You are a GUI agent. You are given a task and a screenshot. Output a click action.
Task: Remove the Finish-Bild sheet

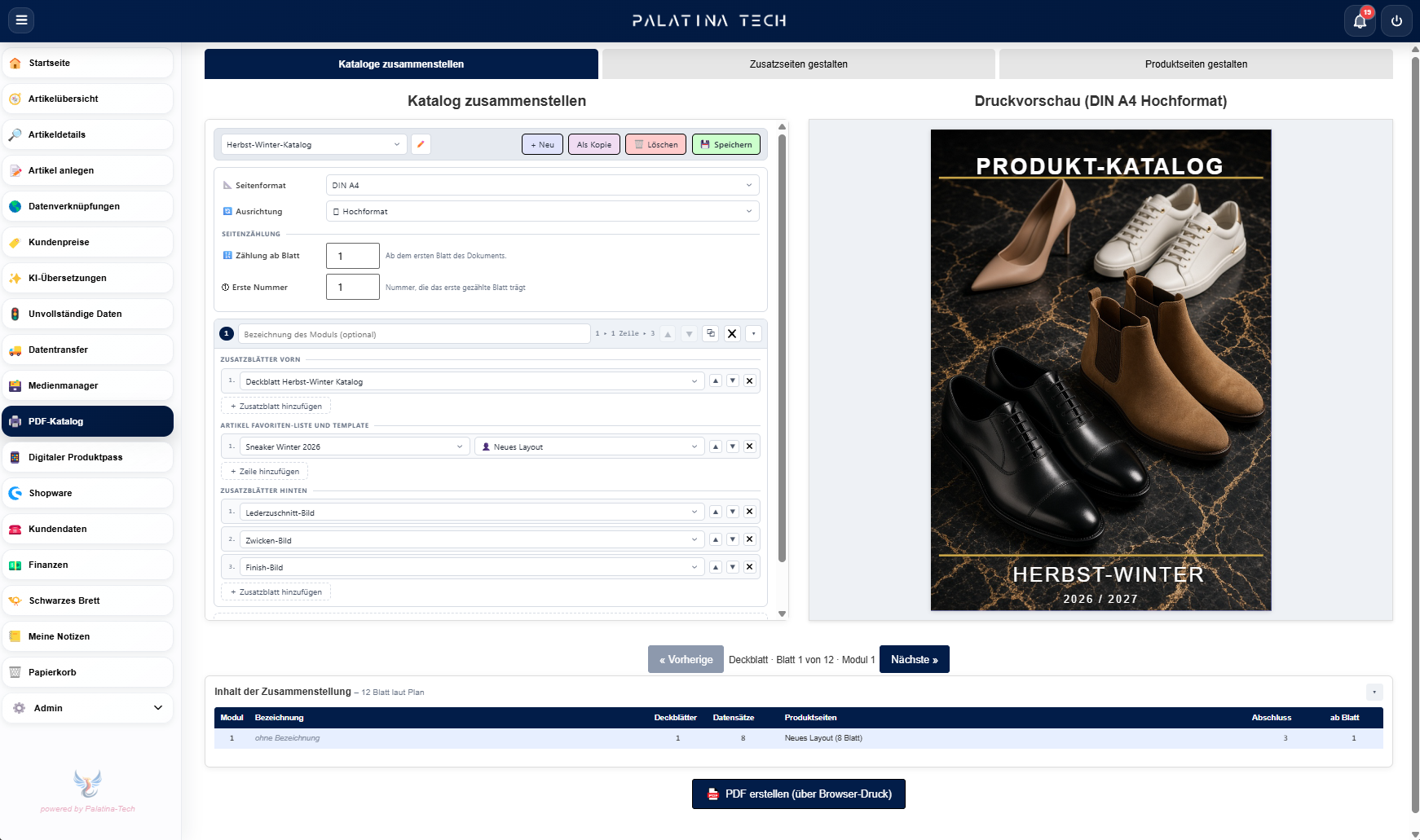pos(749,567)
